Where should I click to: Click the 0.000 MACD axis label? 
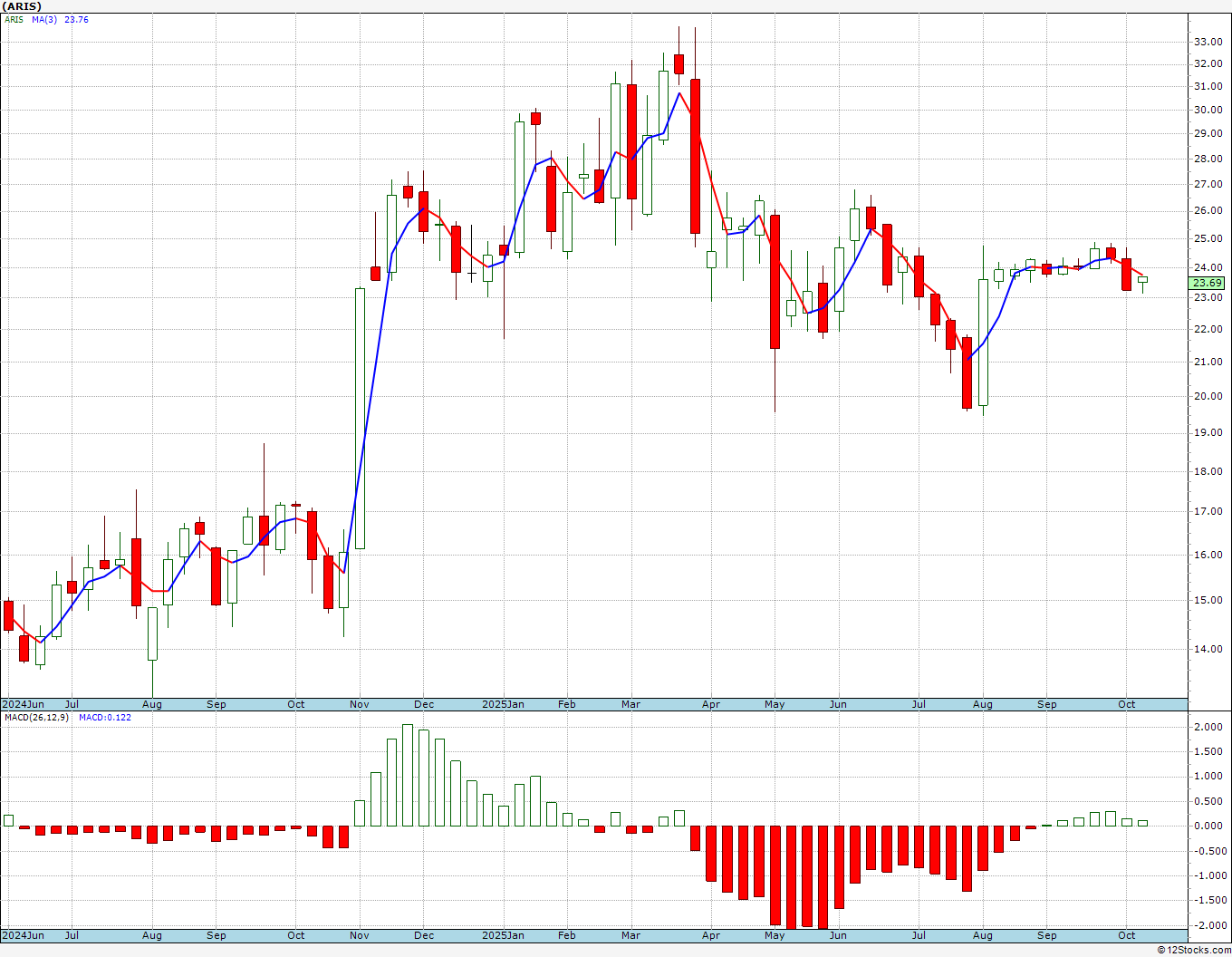1209,826
